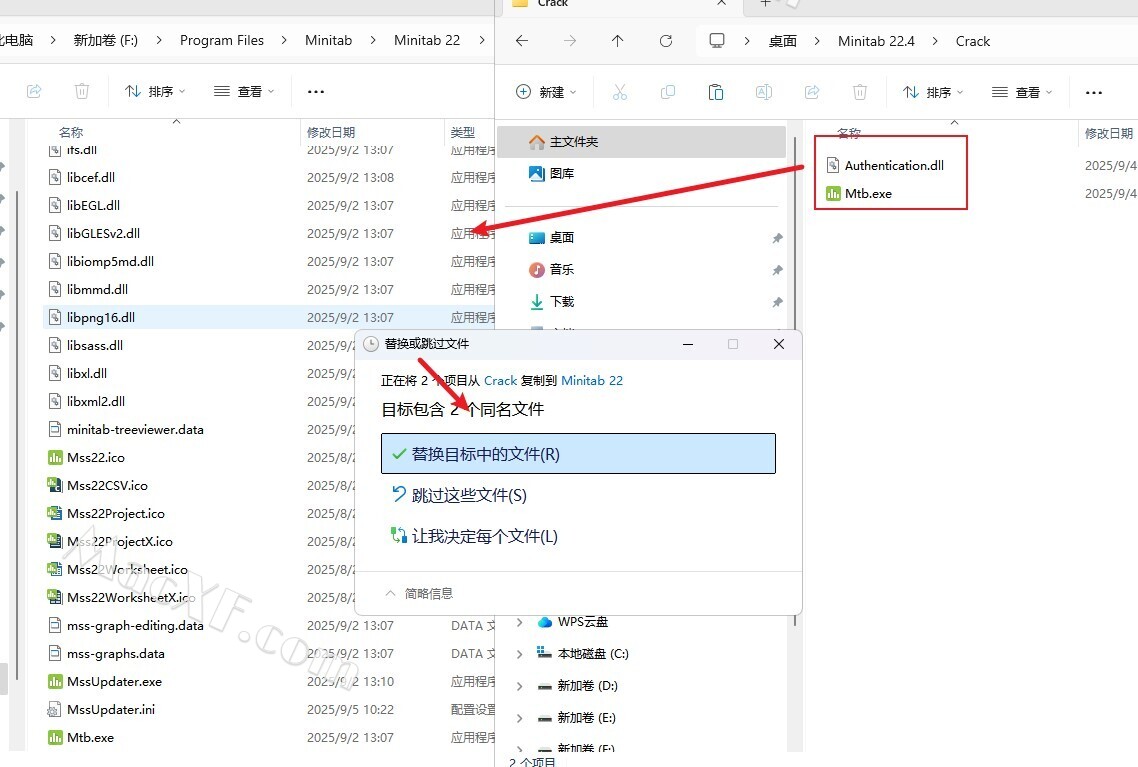Click Crack breadcrumb in address bar
The height and width of the screenshot is (767, 1138).
click(x=973, y=41)
